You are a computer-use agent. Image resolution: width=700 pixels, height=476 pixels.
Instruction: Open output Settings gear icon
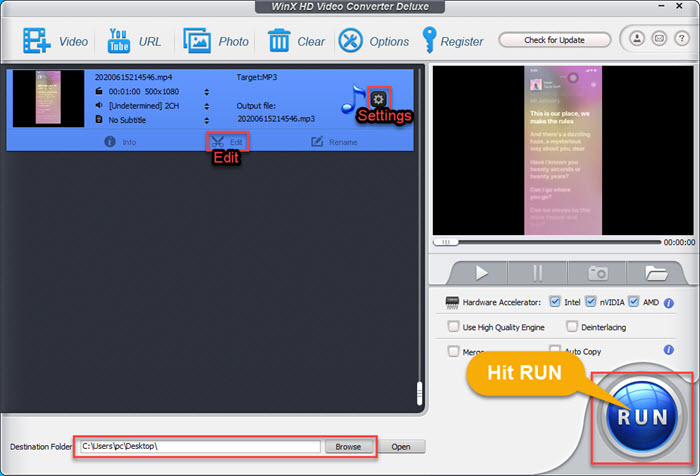[379, 99]
